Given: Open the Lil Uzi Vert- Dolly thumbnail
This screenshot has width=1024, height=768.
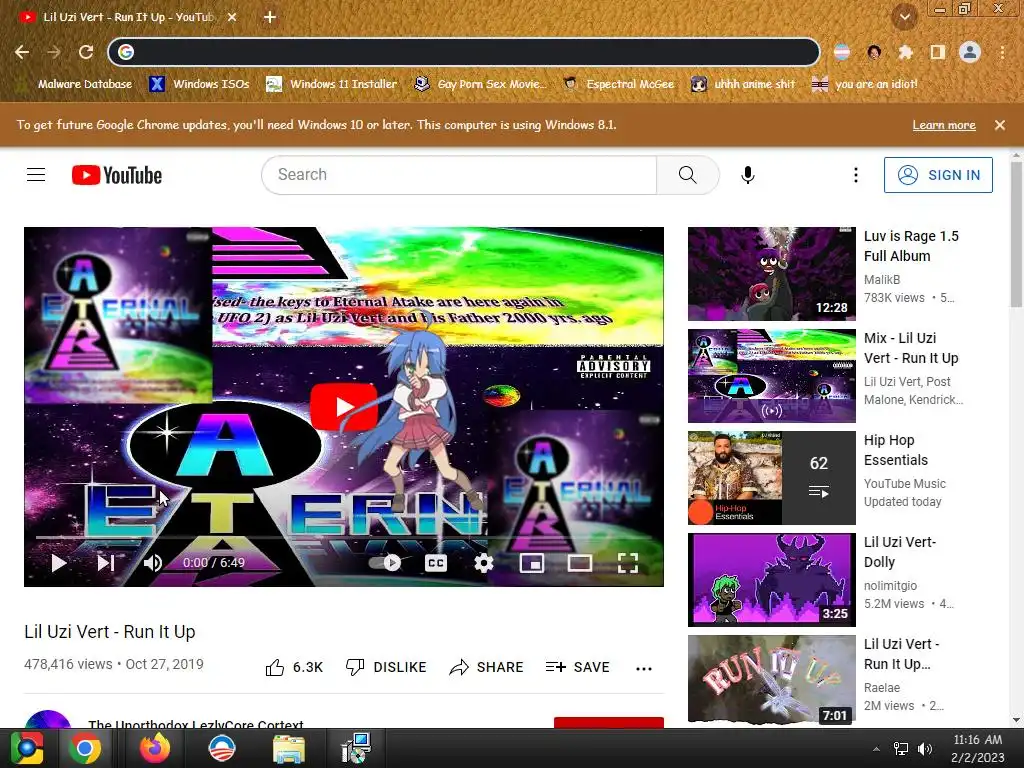Looking at the screenshot, I should pyautogui.click(x=771, y=579).
